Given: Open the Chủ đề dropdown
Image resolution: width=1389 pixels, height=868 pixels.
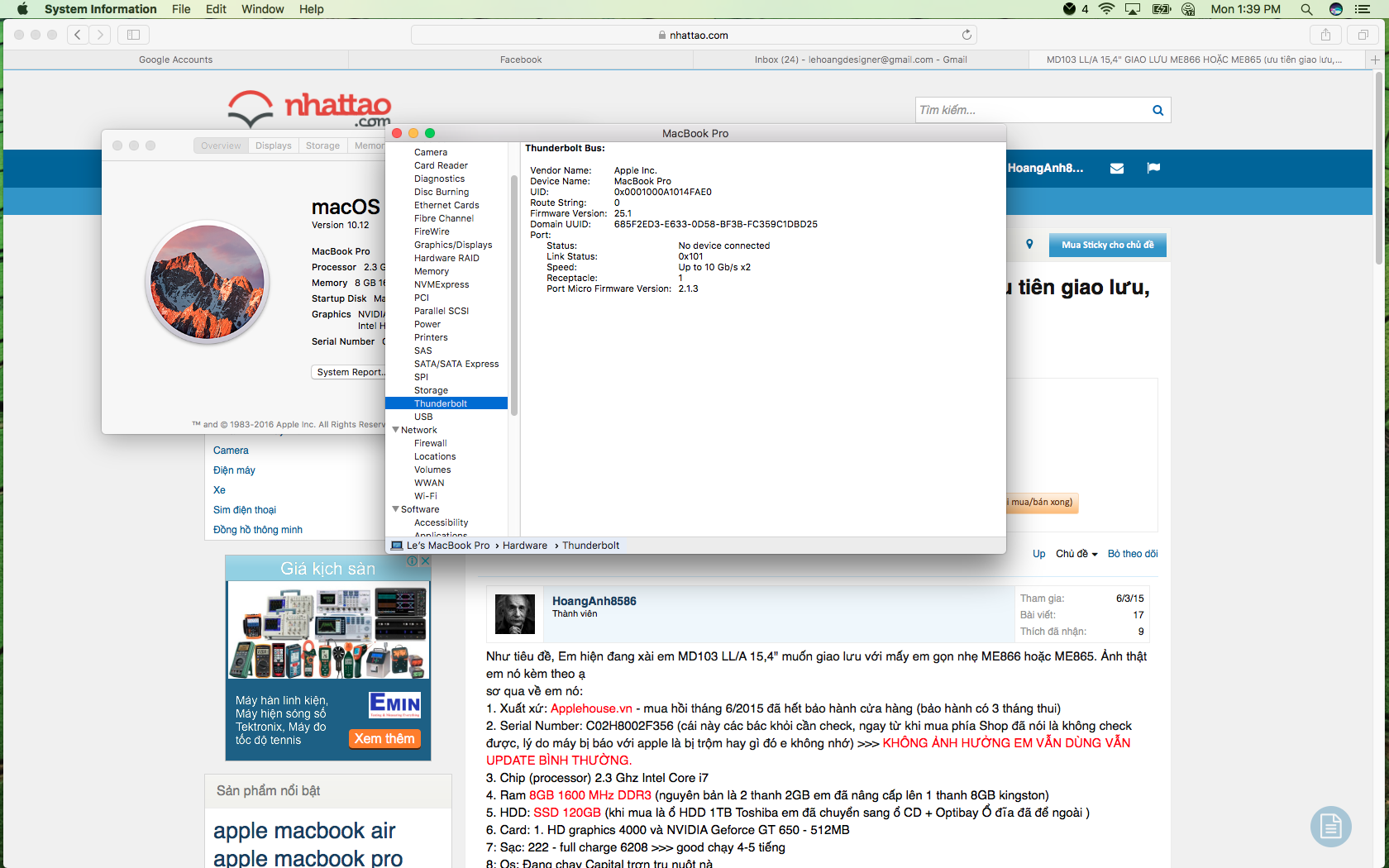Looking at the screenshot, I should [1076, 554].
